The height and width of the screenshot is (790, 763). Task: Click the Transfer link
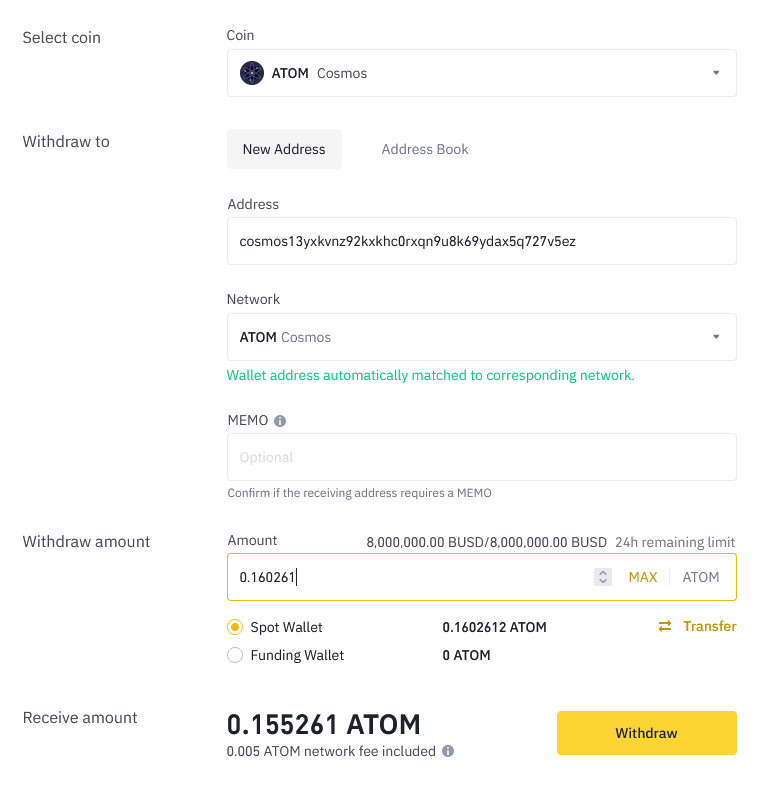pyautogui.click(x=710, y=626)
